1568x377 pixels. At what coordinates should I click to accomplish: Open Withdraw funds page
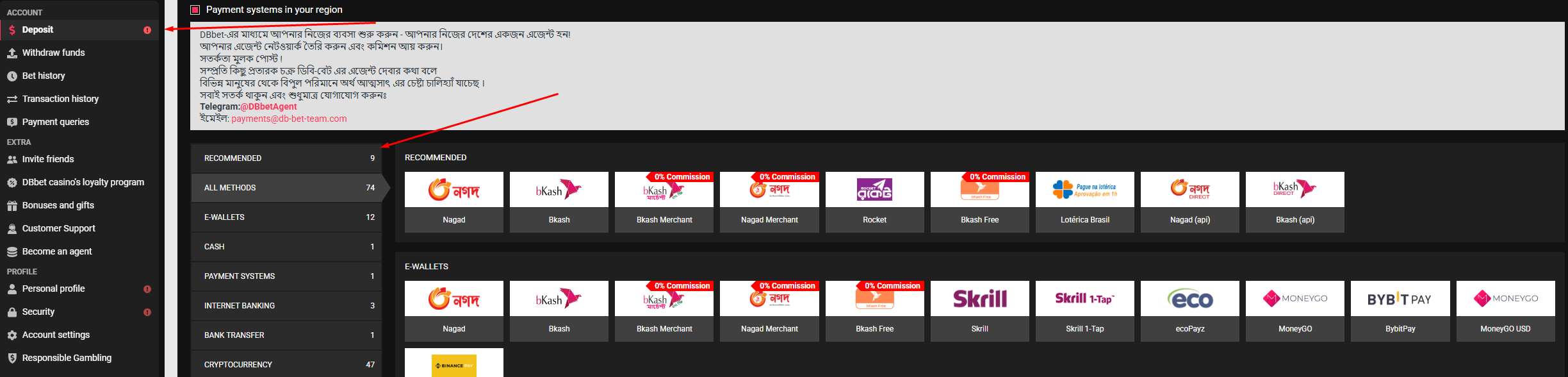pos(79,53)
